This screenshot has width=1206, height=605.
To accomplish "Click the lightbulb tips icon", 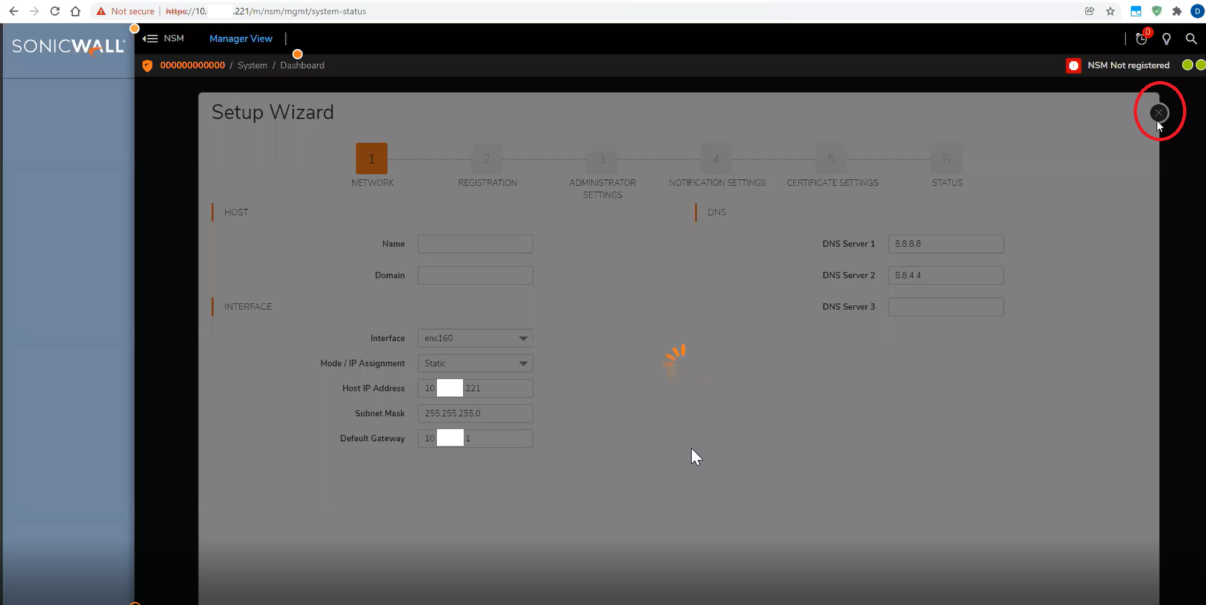I will [1166, 39].
